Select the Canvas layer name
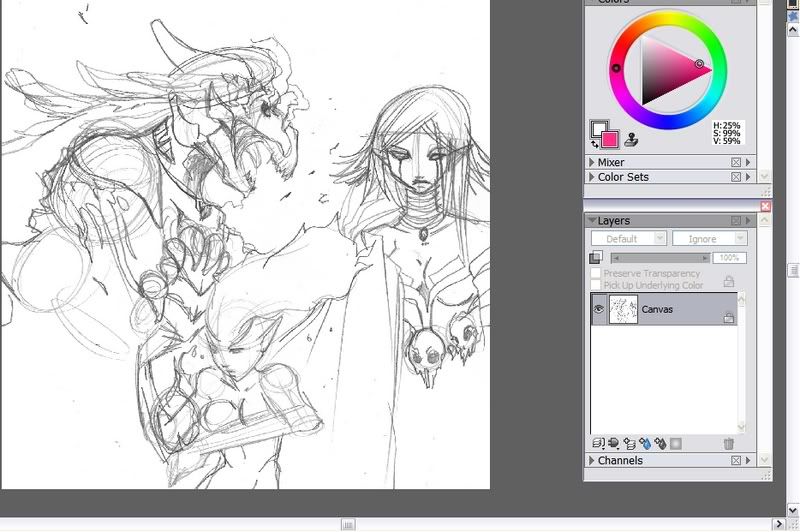This screenshot has width=800, height=532. click(657, 309)
